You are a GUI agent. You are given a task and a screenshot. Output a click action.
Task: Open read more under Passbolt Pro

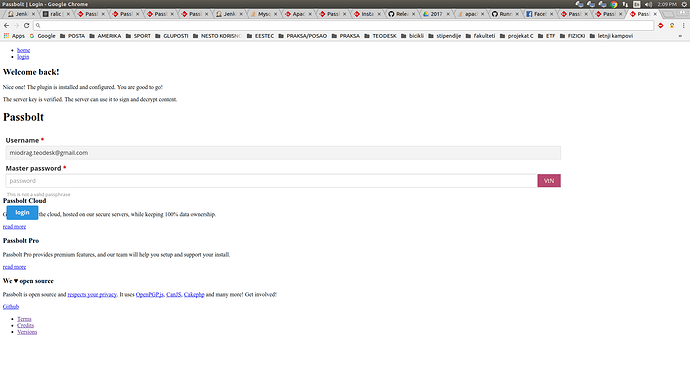(x=14, y=267)
